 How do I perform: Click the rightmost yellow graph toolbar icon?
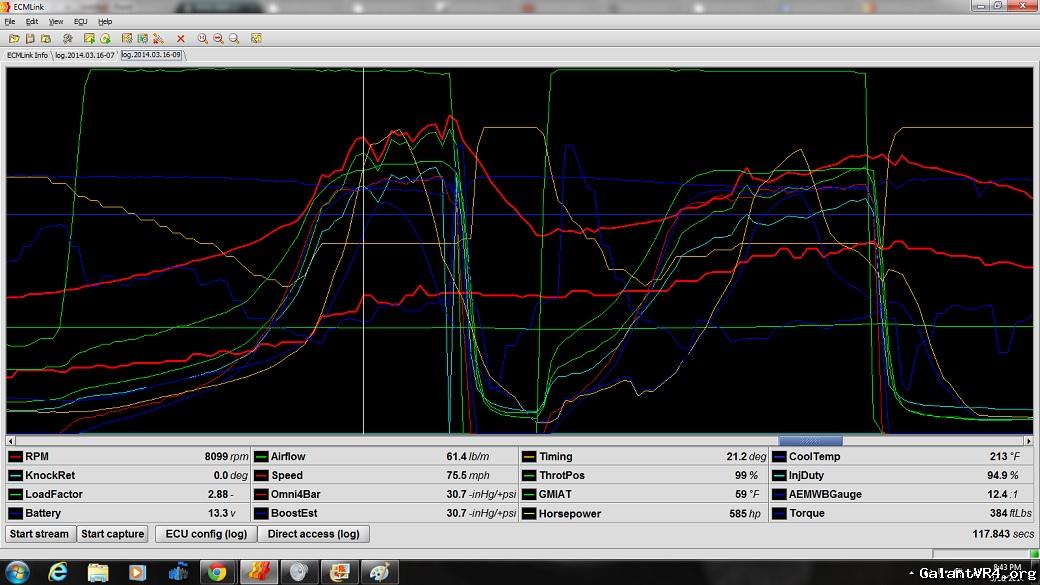tap(256, 38)
